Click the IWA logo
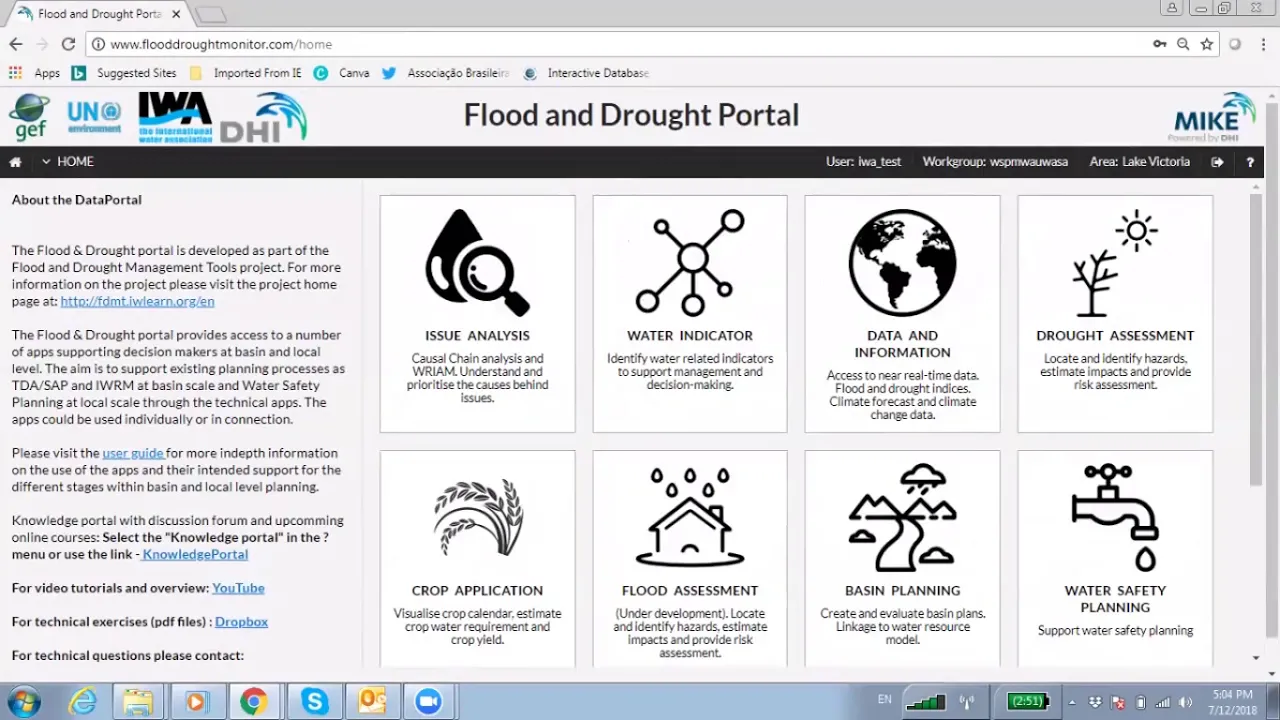 point(175,117)
